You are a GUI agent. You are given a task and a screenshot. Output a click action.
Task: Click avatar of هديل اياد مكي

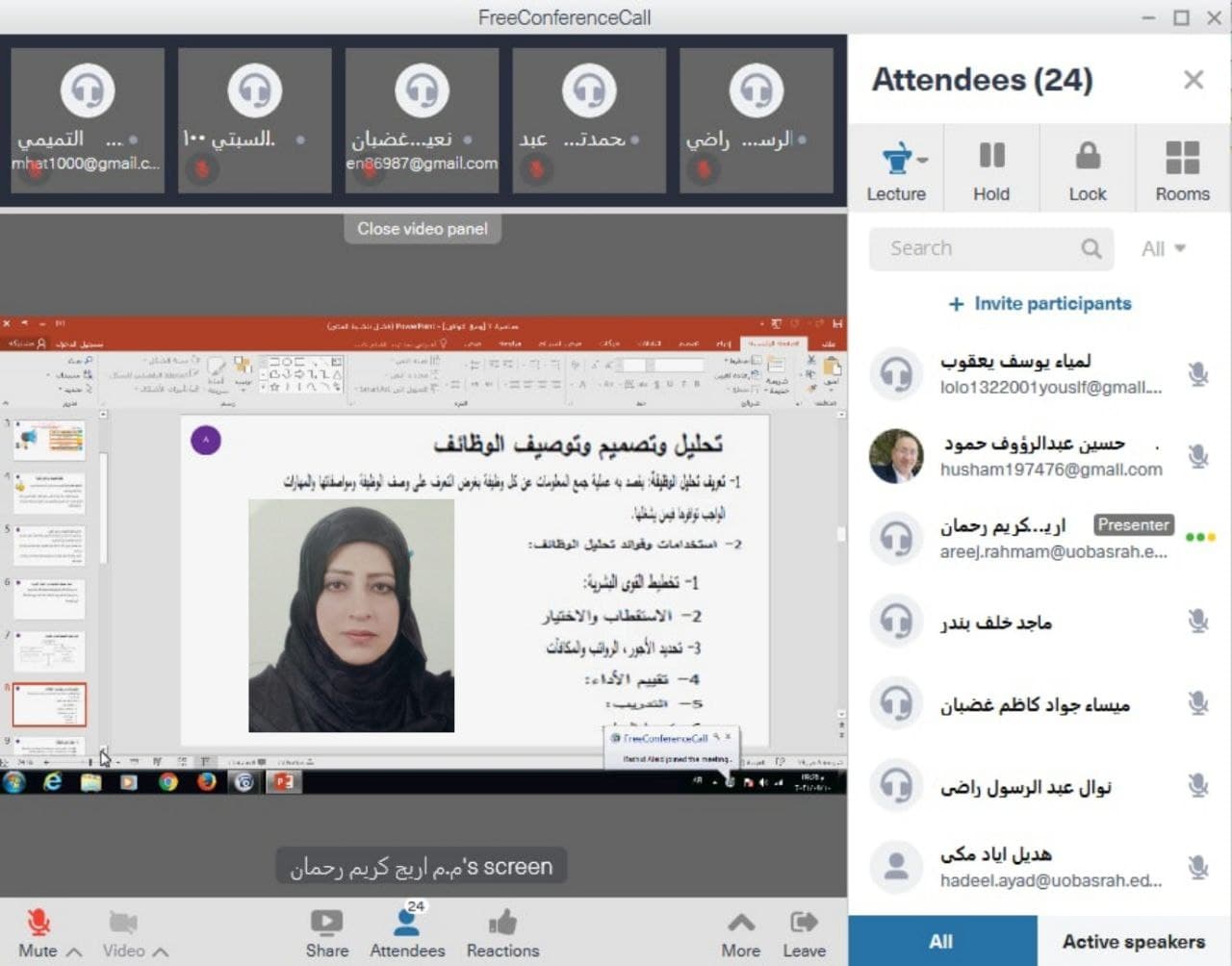896,867
